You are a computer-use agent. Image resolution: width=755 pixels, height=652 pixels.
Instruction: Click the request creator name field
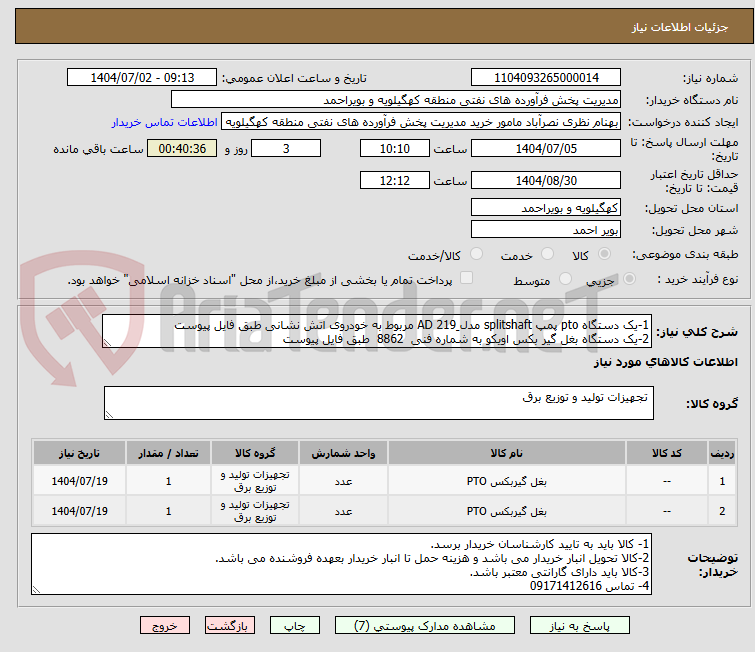[x=421, y=122]
